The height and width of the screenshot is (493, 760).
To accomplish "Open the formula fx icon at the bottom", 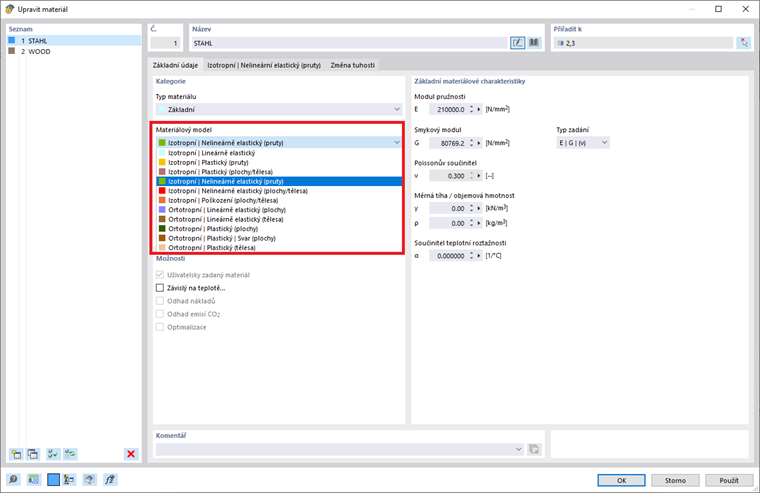I will 110,480.
